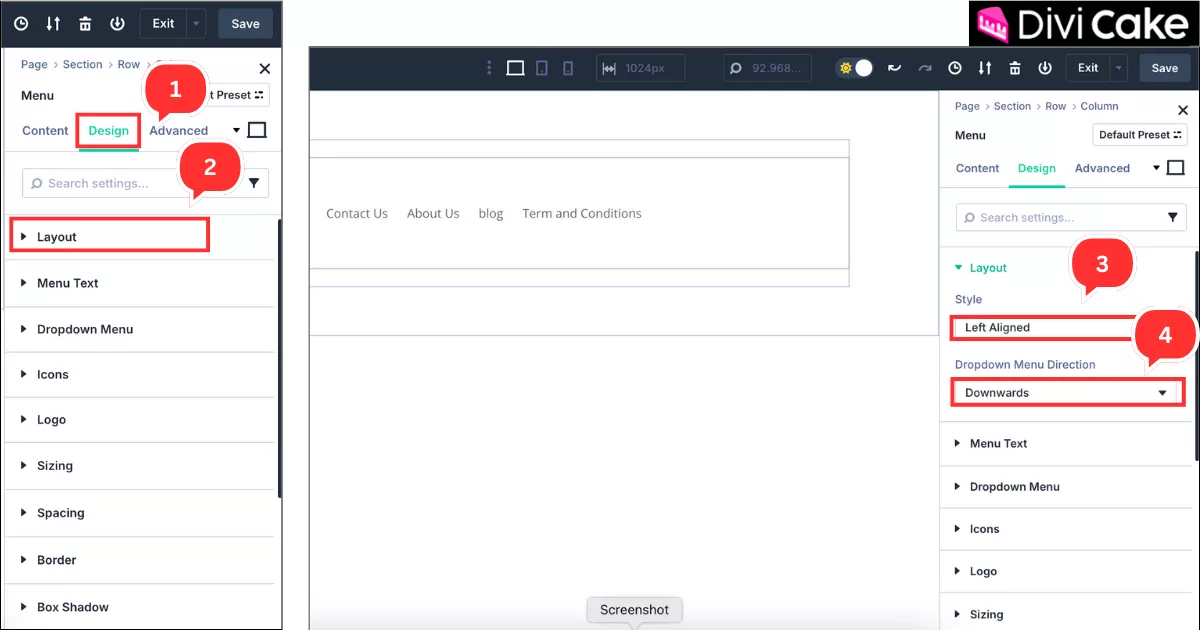The height and width of the screenshot is (630, 1200).
Task: Click redo icon in builder bar
Action: pos(925,68)
